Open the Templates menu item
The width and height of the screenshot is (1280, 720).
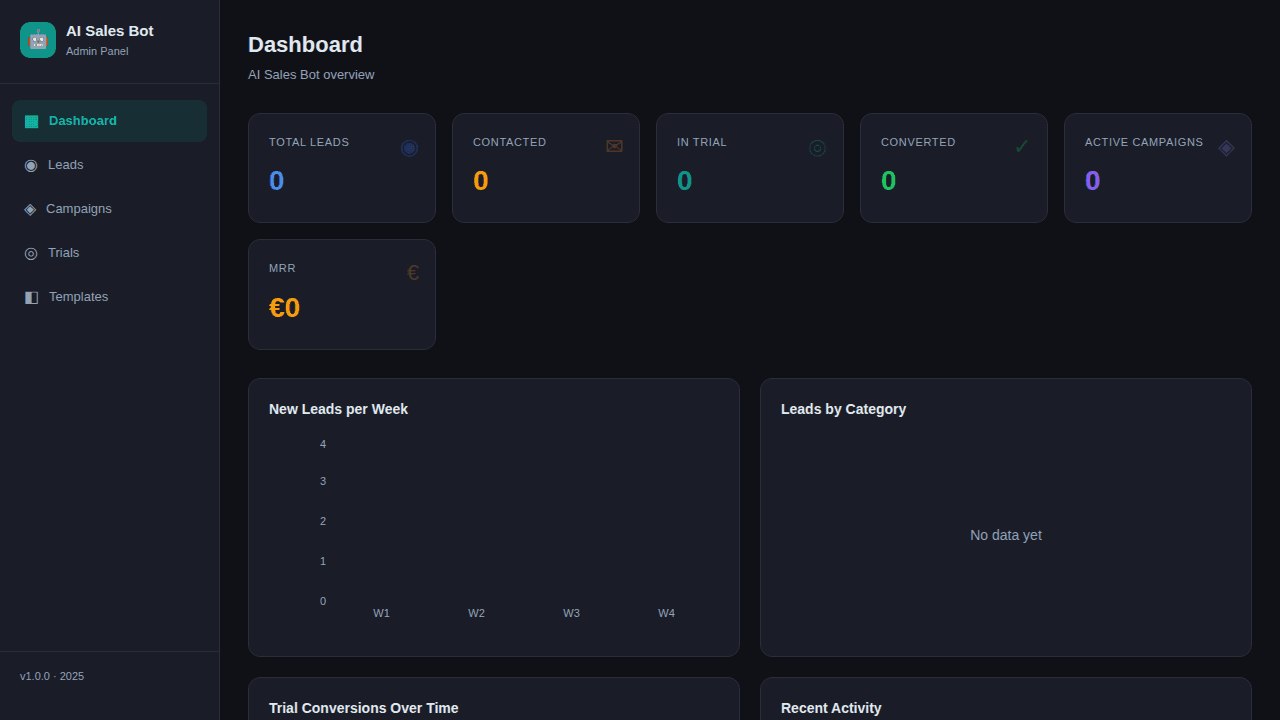click(x=78, y=297)
